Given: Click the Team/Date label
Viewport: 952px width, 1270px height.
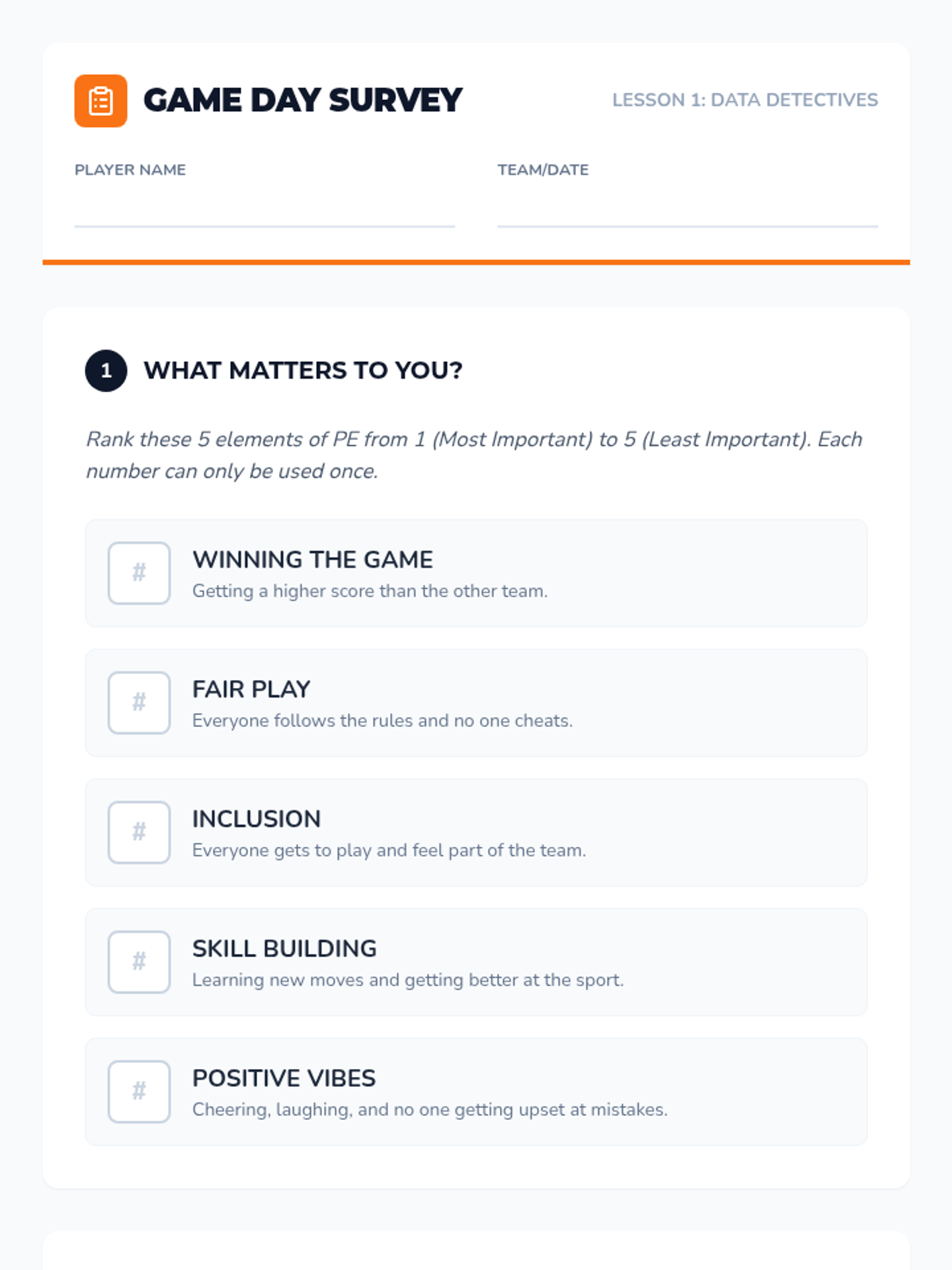Looking at the screenshot, I should coord(543,170).
